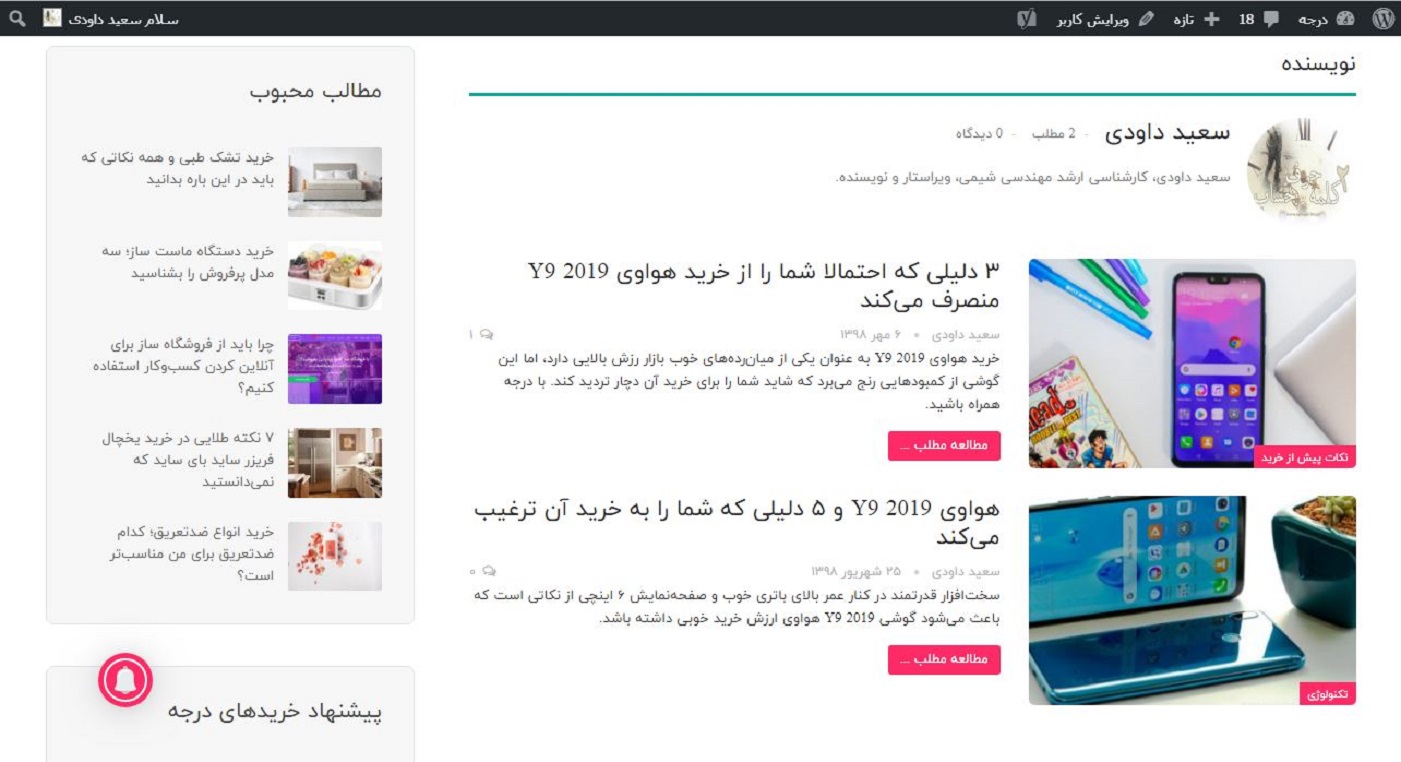The height and width of the screenshot is (762, 1401).
Task: Open popular post ۷ نکته طلایی یخچال فریزر
Action: pyautogui.click(x=188, y=459)
